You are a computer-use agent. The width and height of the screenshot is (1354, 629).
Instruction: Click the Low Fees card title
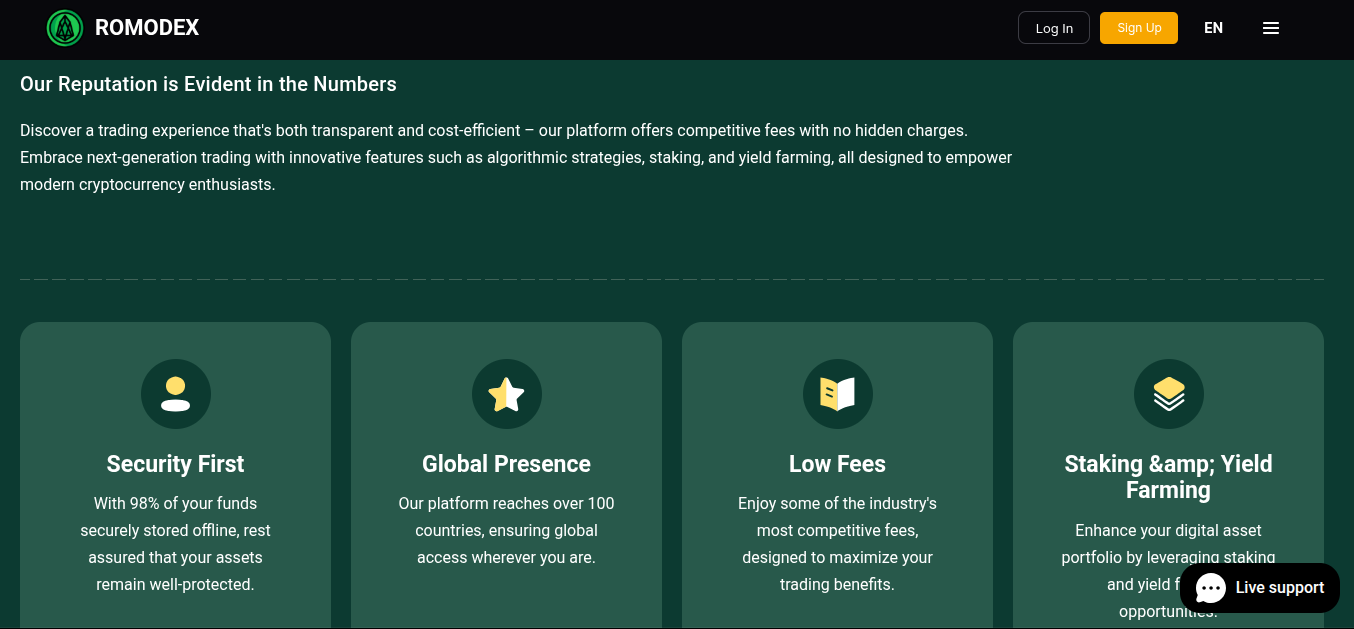click(x=837, y=464)
